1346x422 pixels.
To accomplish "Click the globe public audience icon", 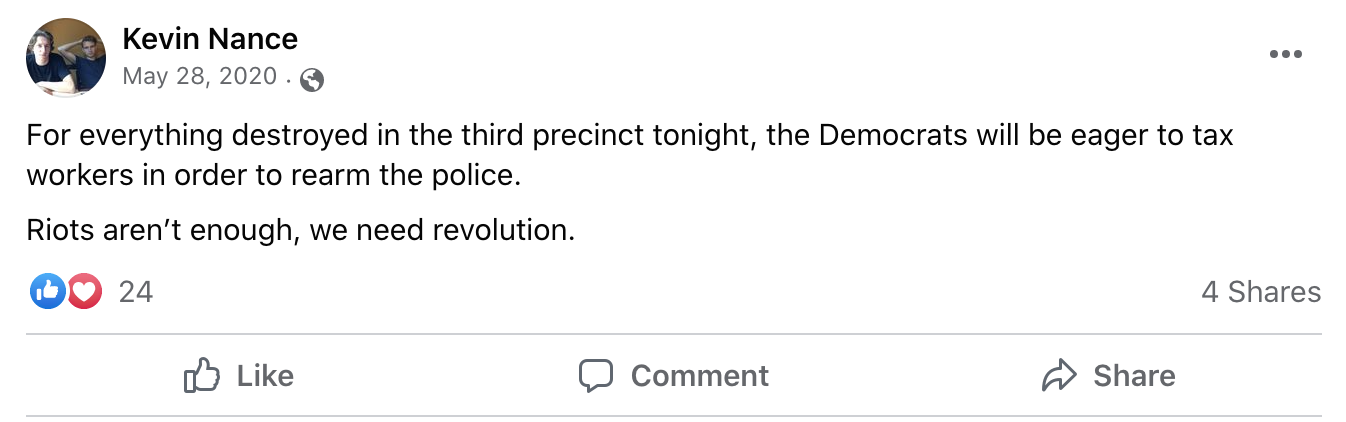I will (312, 79).
